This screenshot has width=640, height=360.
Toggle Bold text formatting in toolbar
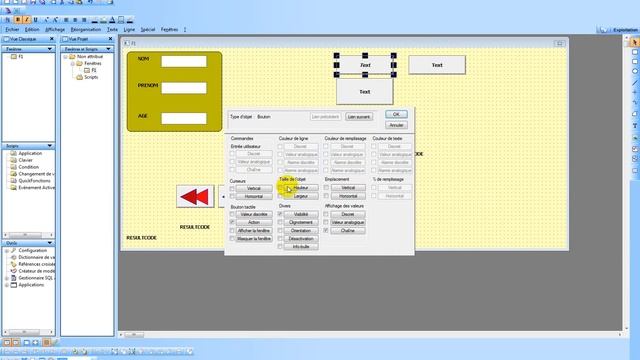18,20
